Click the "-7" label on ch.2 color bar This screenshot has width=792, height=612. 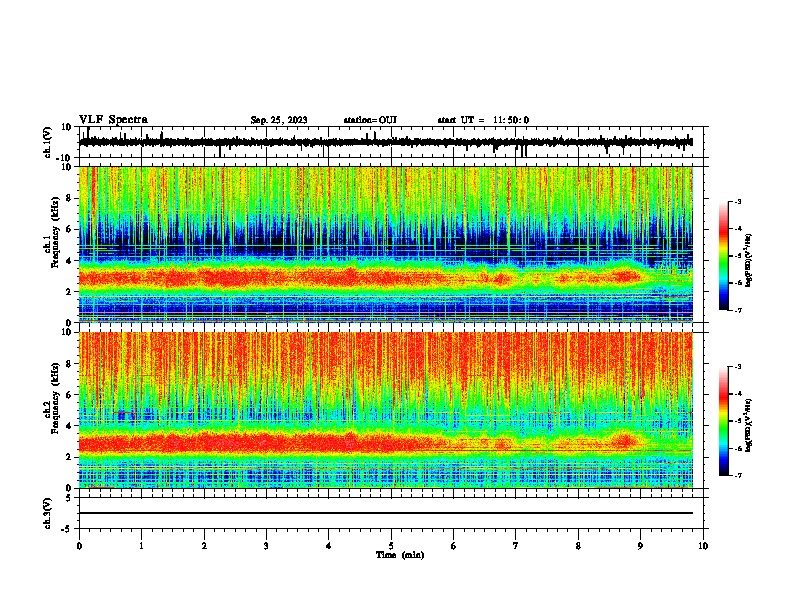[738, 475]
